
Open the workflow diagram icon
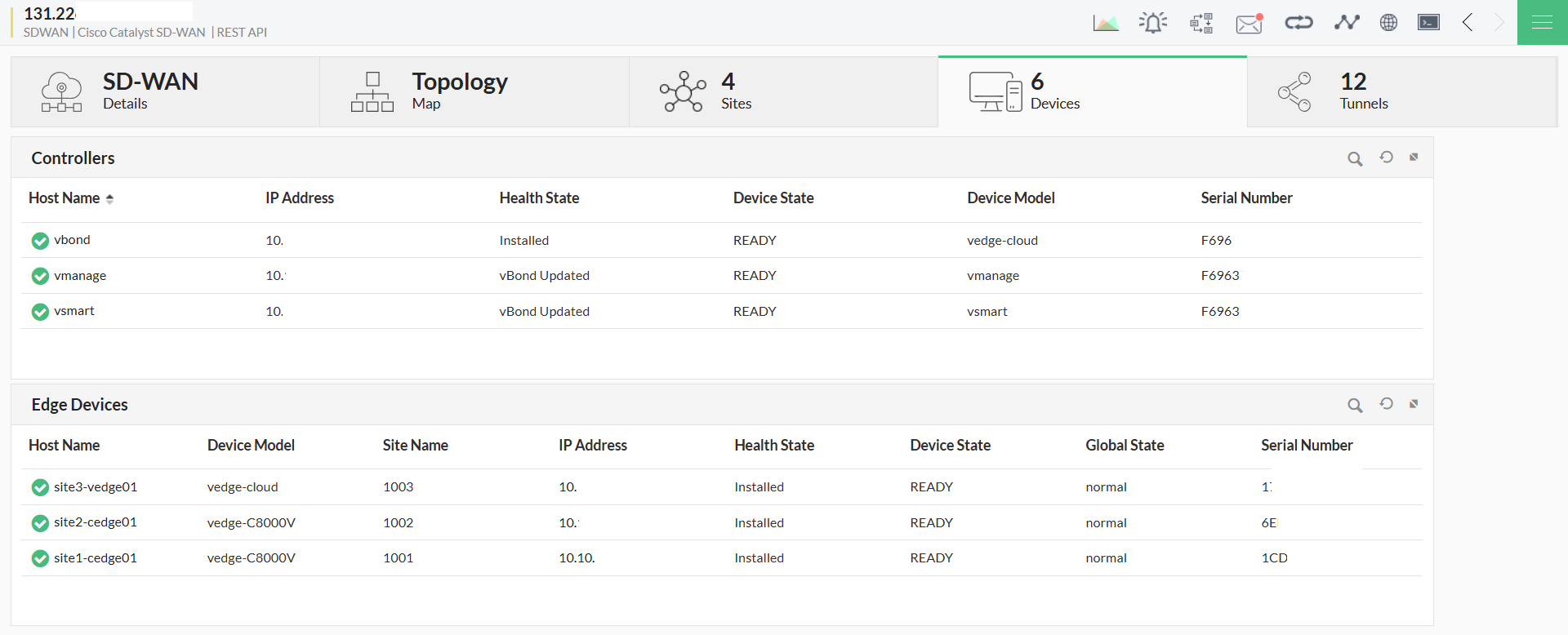pos(1201,23)
